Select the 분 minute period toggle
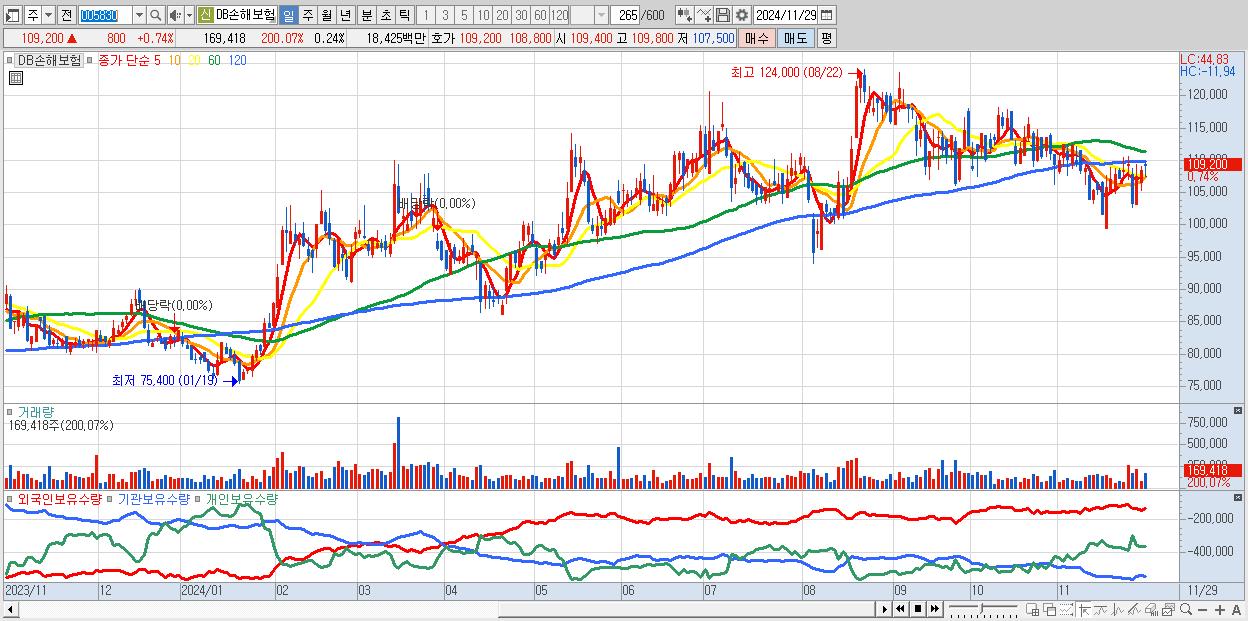This screenshot has width=1248, height=621. point(365,15)
